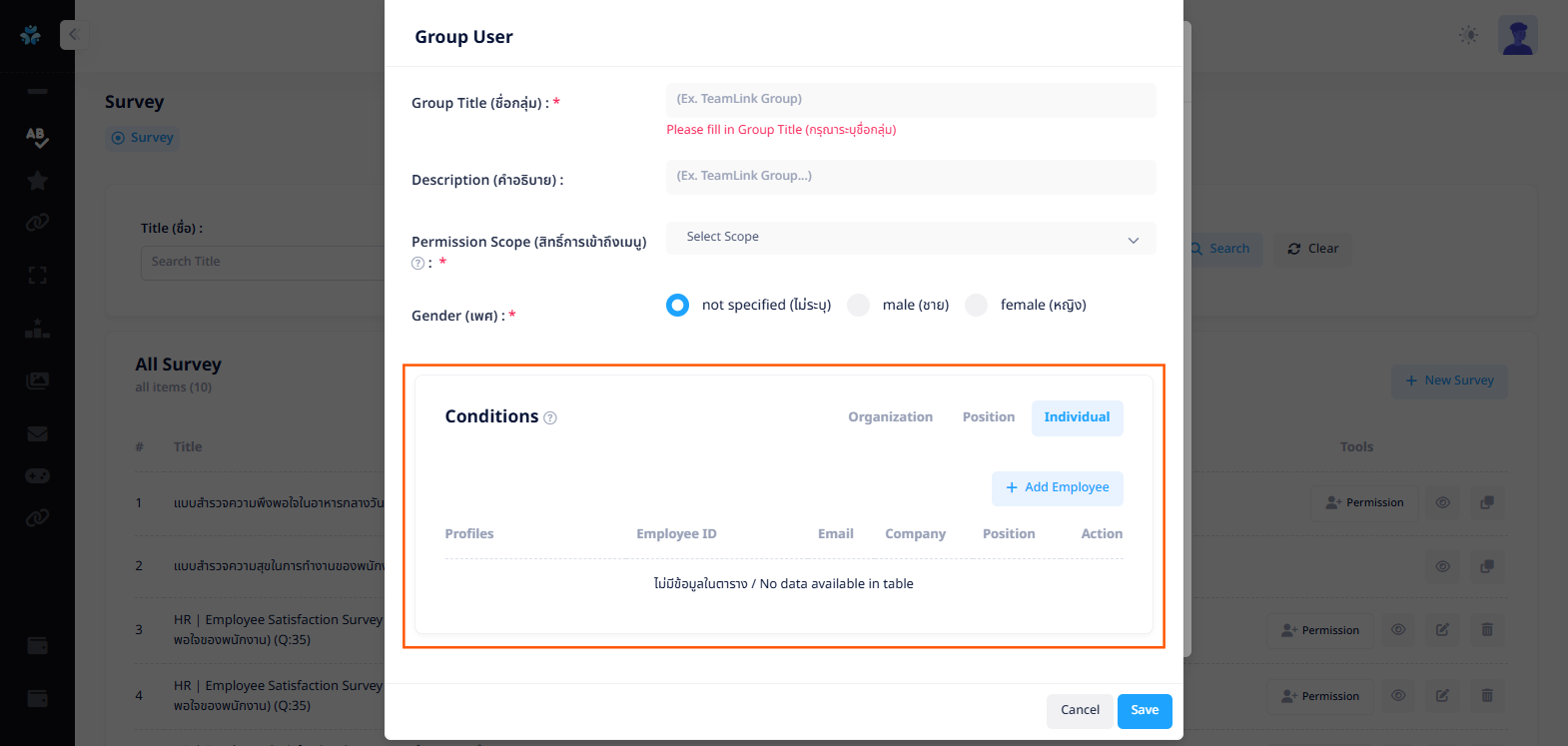
Task: Click the Permission Scope help icon
Action: click(x=417, y=264)
